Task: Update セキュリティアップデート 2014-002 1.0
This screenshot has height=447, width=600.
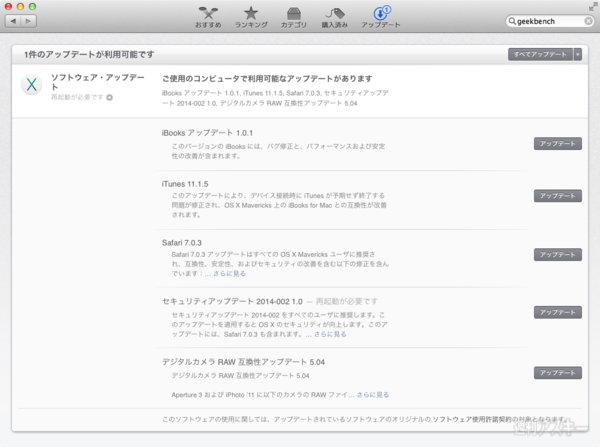Action: click(x=558, y=312)
